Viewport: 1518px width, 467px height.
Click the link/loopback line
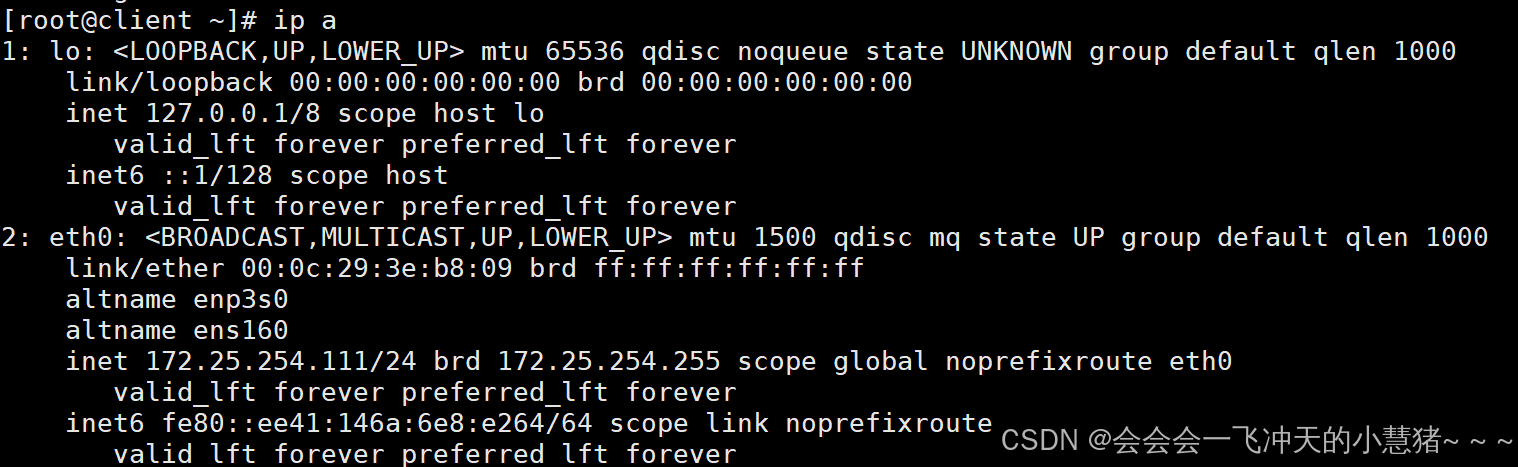[x=489, y=82]
